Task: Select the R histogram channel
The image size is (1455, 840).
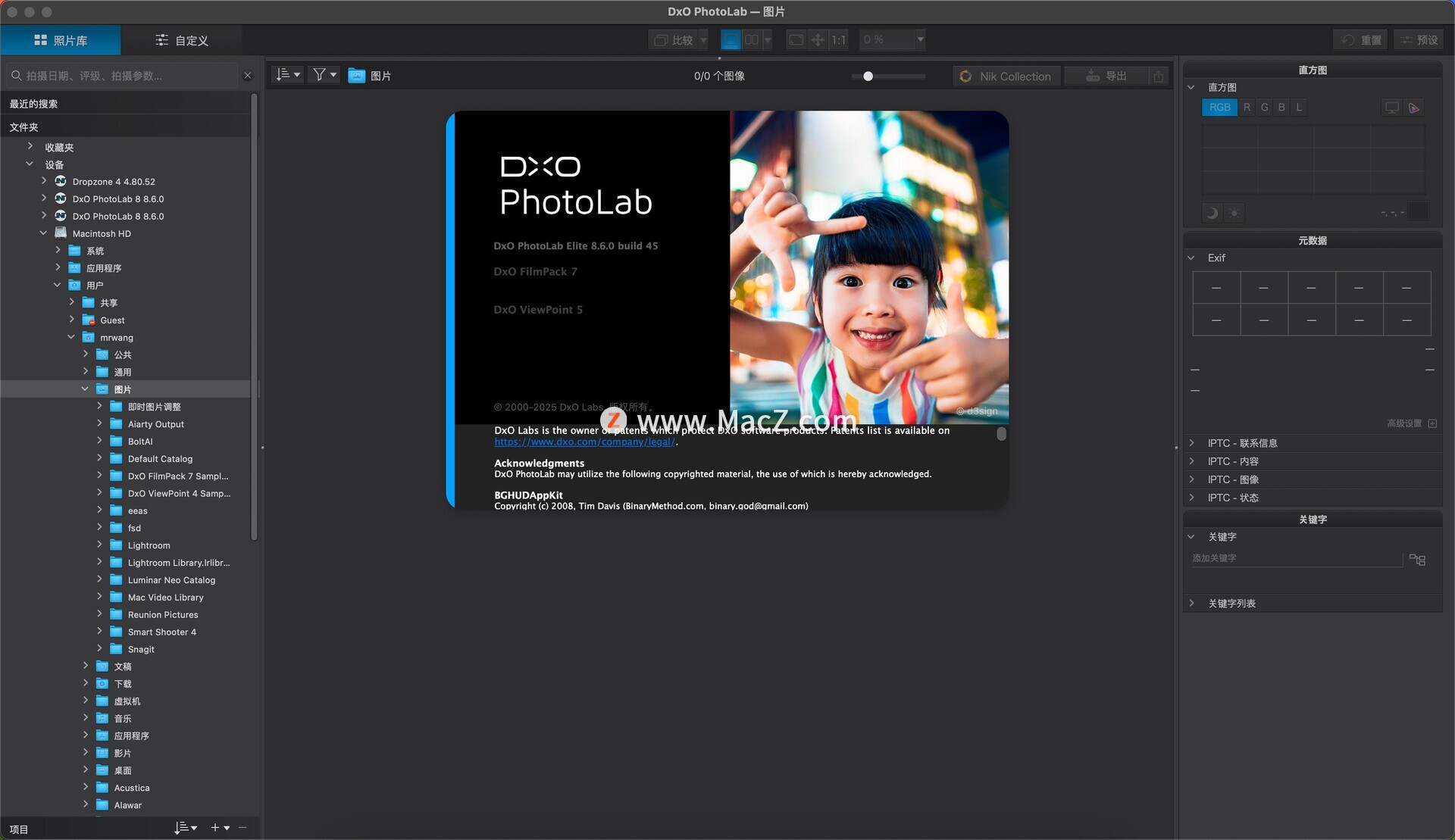Action: click(1247, 108)
